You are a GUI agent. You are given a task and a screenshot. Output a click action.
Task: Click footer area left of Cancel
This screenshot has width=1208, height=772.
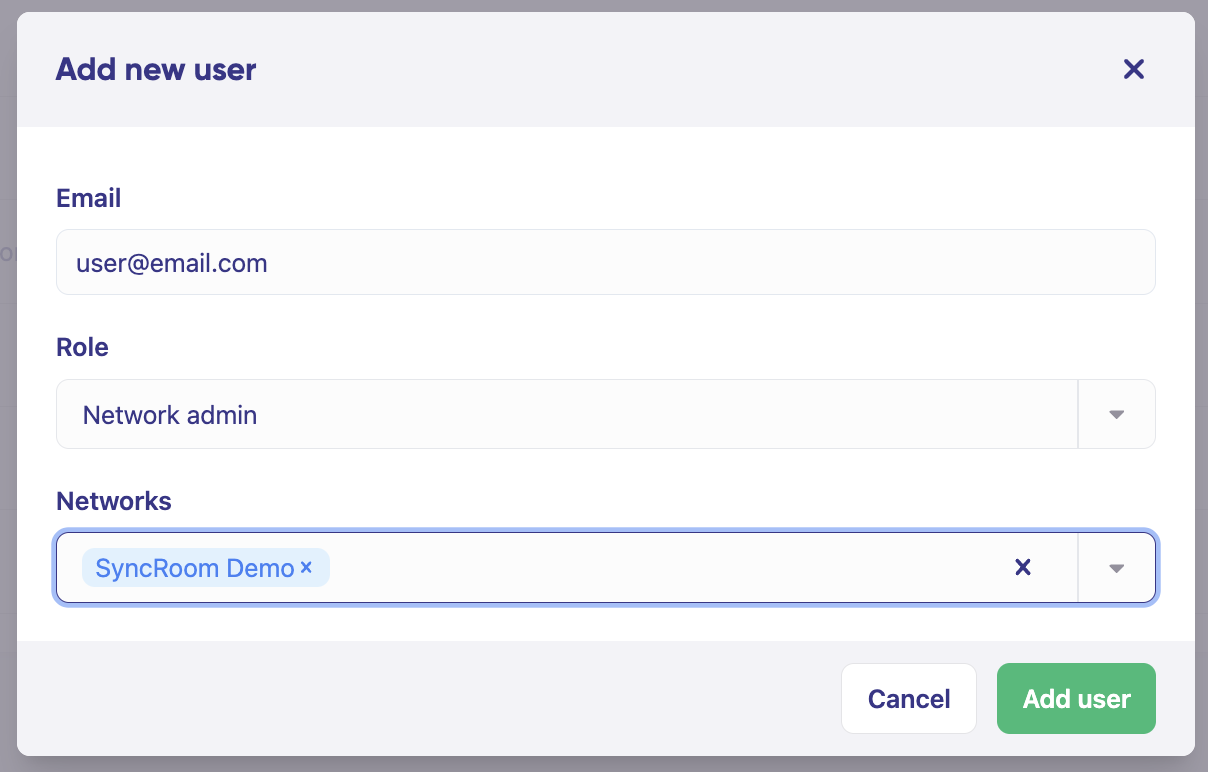coord(400,698)
